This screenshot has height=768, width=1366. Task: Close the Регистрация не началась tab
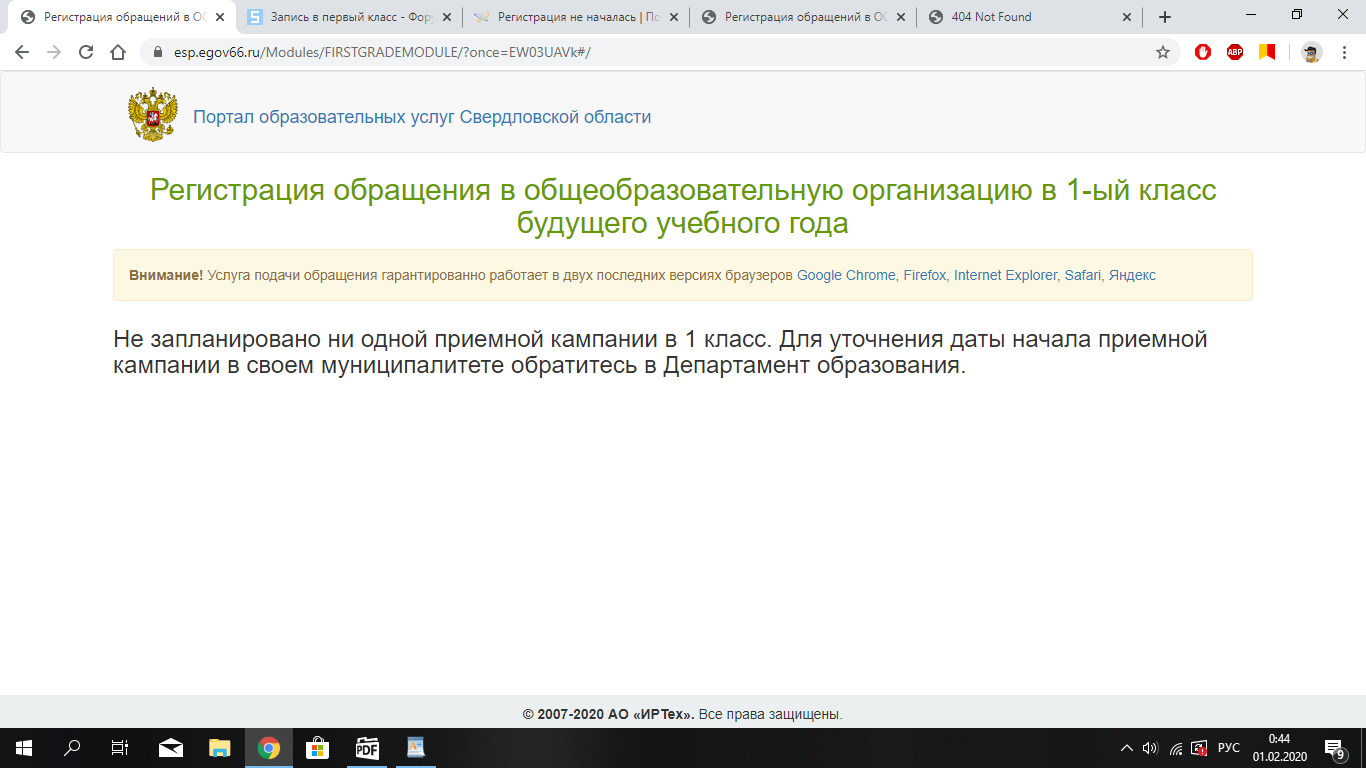[673, 17]
